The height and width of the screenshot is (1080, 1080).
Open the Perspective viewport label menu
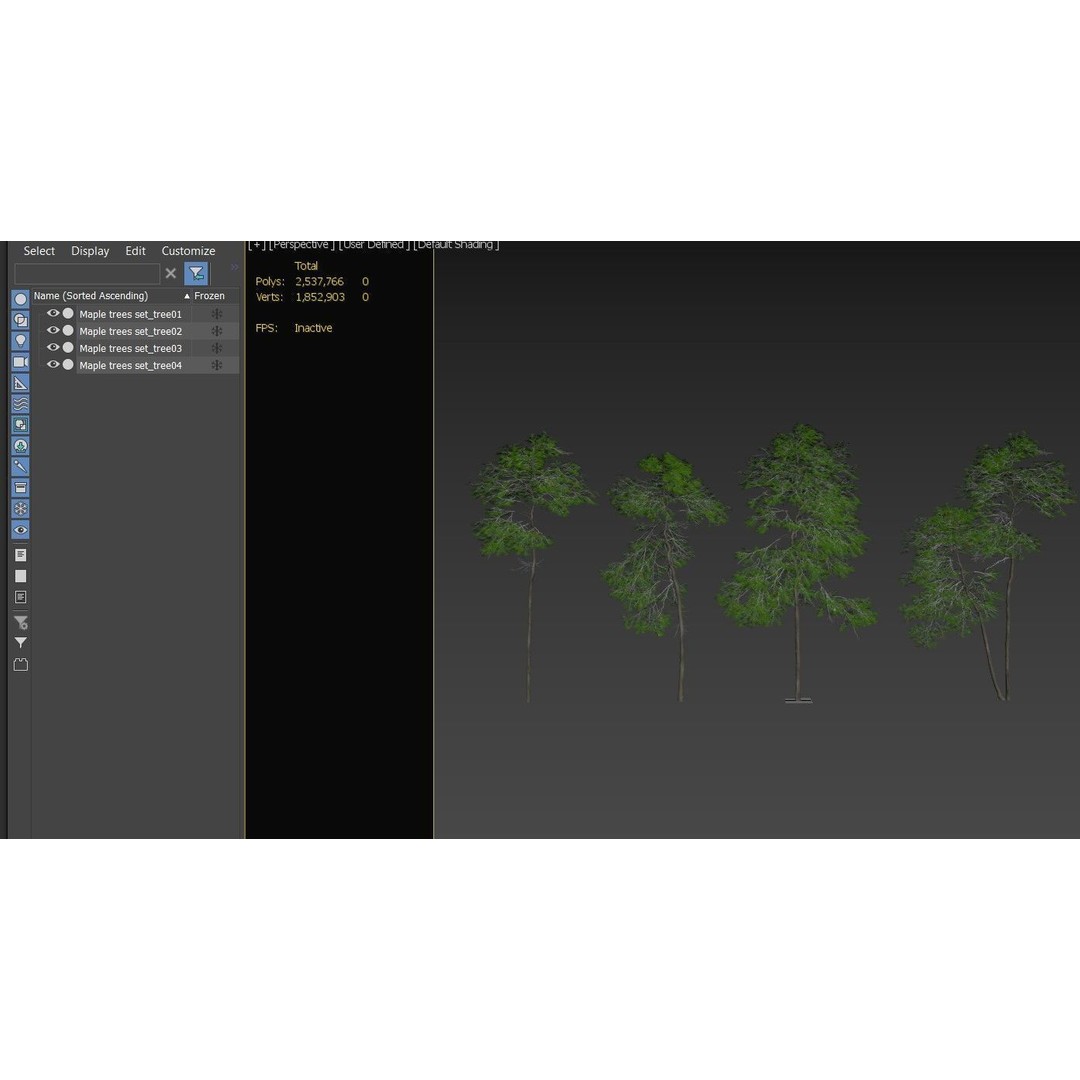click(302, 245)
